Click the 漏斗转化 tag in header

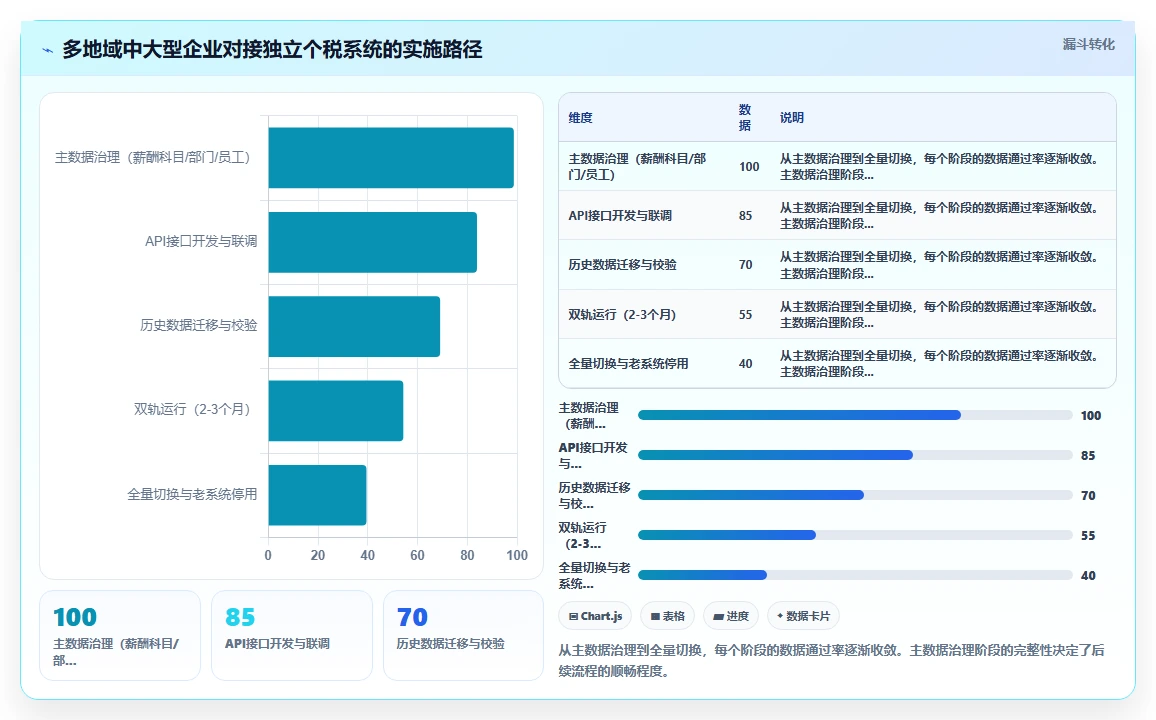coord(1088,44)
